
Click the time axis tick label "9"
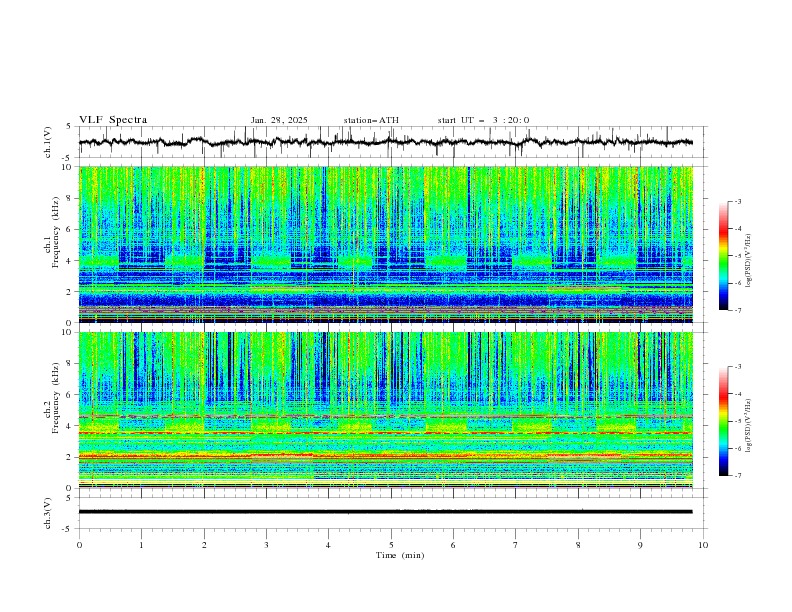click(x=640, y=545)
